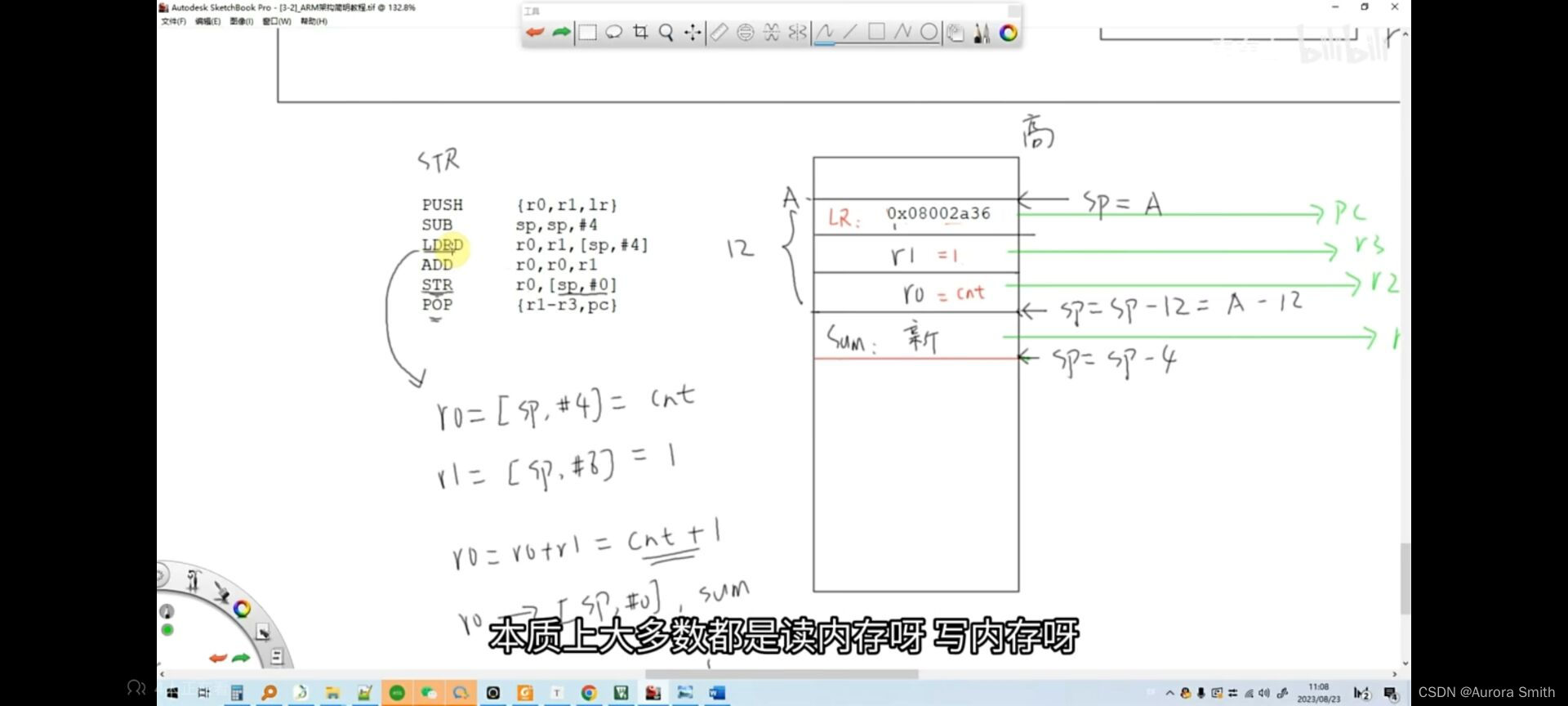Open the 编辑(E) menu

(207, 21)
